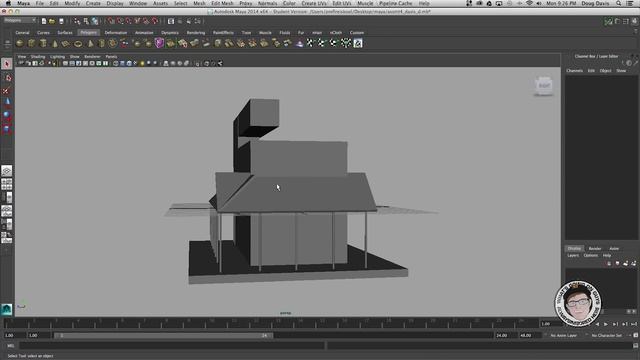Open the Channels menu in Channel Box
Viewport: 640px width, 360px height.
click(574, 71)
